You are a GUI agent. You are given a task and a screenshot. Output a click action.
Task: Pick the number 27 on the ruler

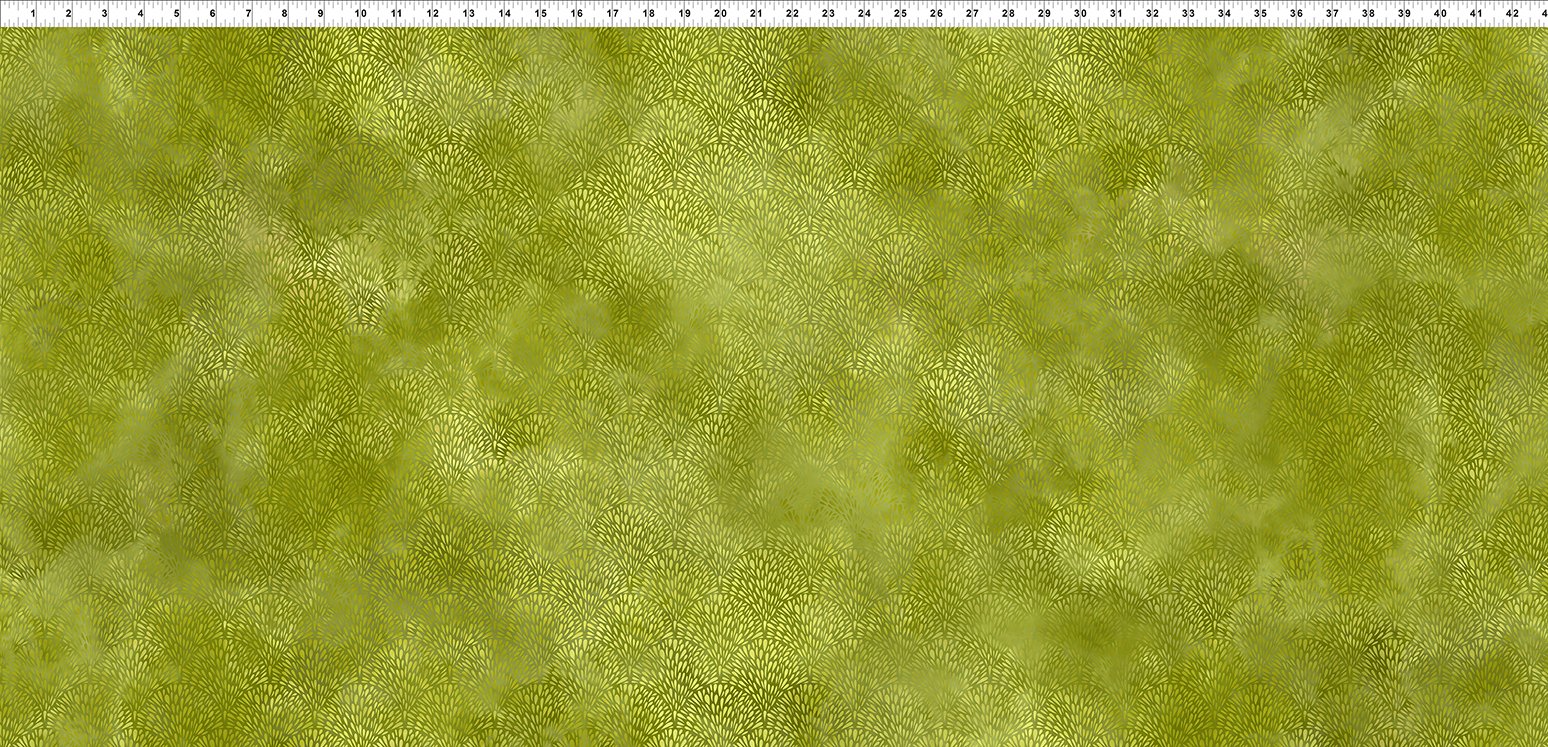(972, 14)
